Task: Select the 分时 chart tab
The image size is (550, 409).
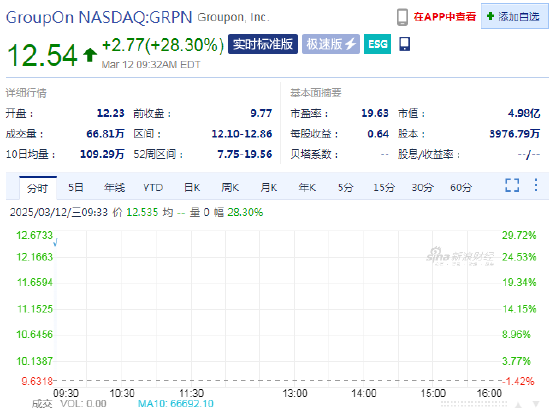Action: tap(38, 188)
